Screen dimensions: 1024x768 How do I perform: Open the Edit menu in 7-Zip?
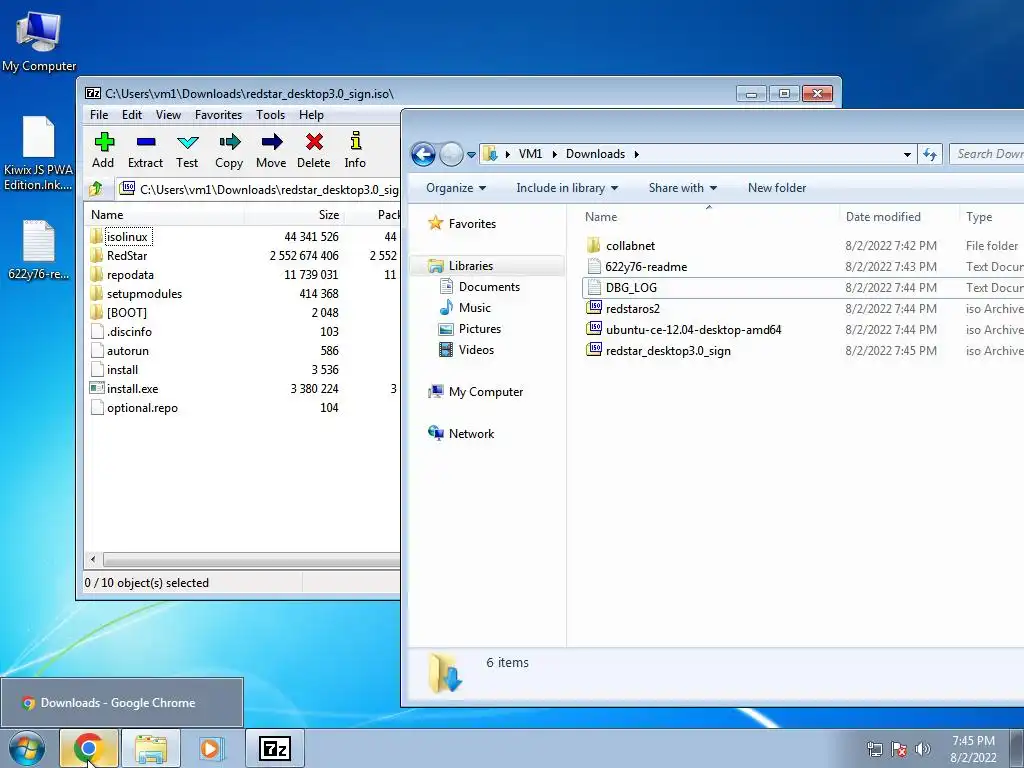pyautogui.click(x=132, y=115)
